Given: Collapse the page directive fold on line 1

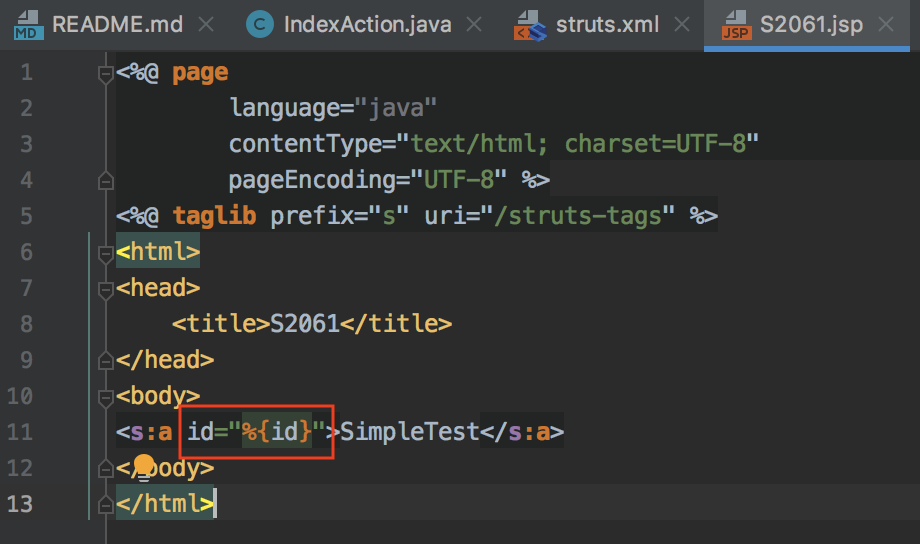Looking at the screenshot, I should pyautogui.click(x=106, y=75).
